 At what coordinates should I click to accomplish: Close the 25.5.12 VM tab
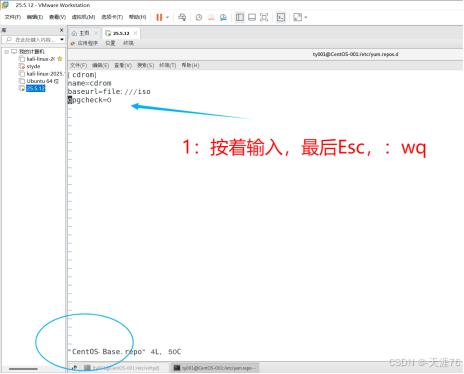pos(135,33)
